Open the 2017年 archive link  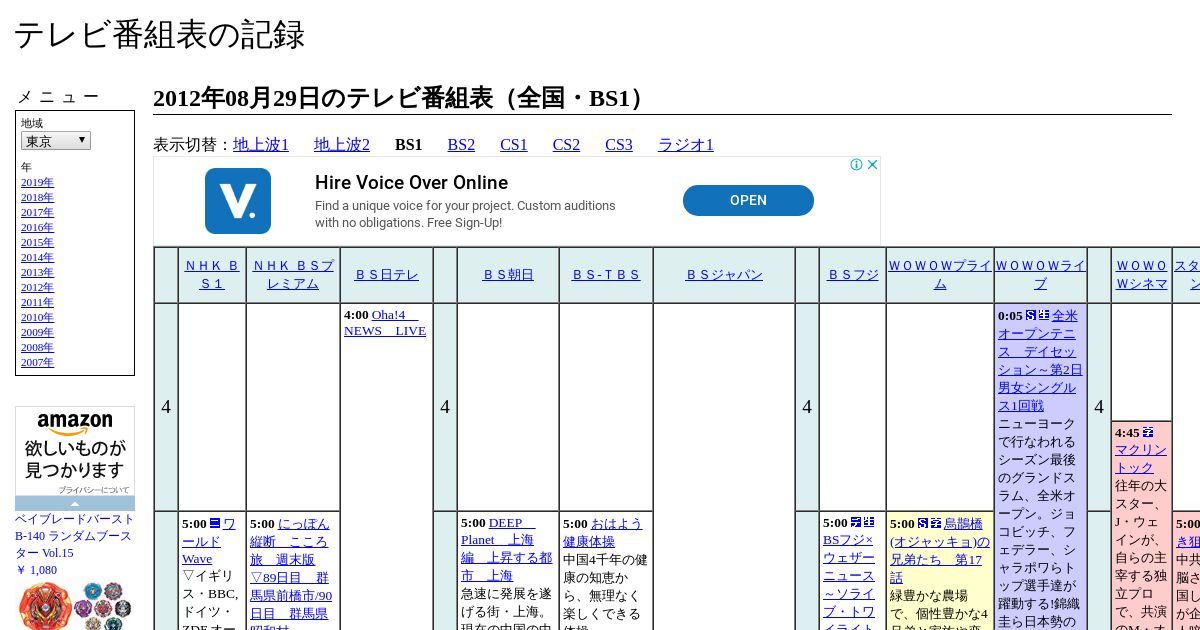coord(37,212)
